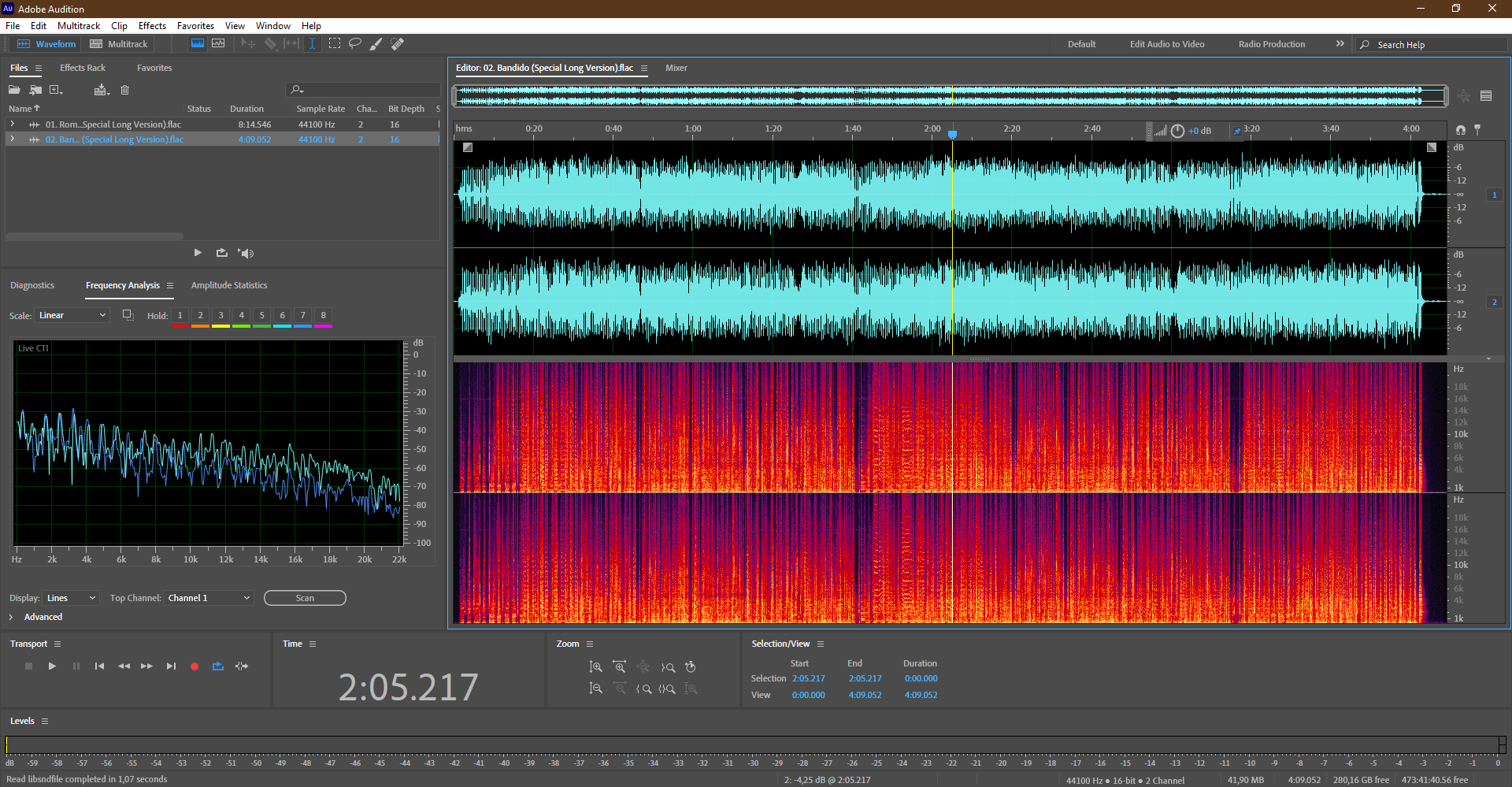Screen dimensions: 1512x787
Task: Open the Display dropdown set to Lines
Action: 71,598
